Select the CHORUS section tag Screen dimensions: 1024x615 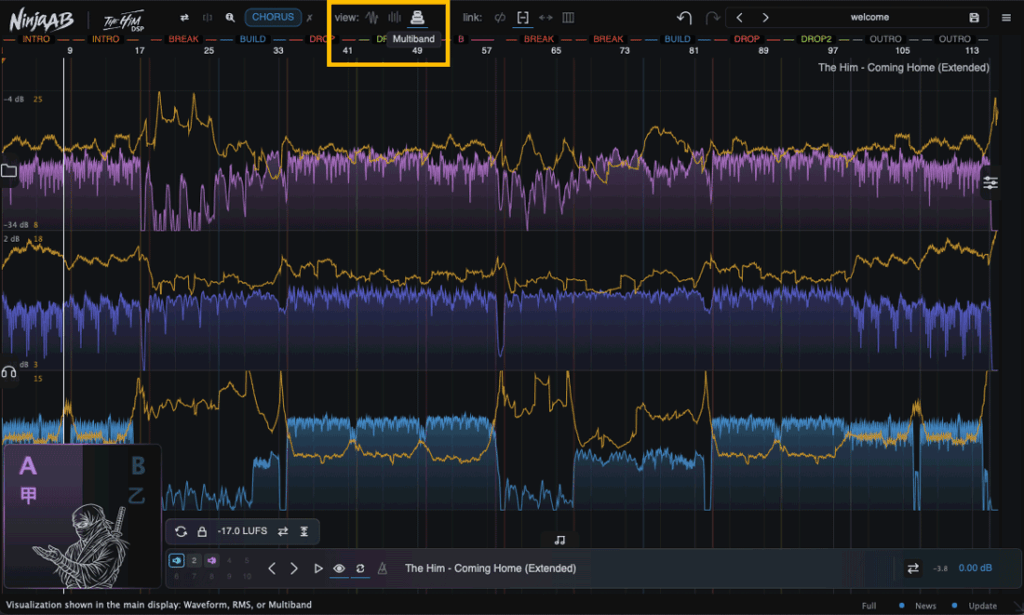273,17
